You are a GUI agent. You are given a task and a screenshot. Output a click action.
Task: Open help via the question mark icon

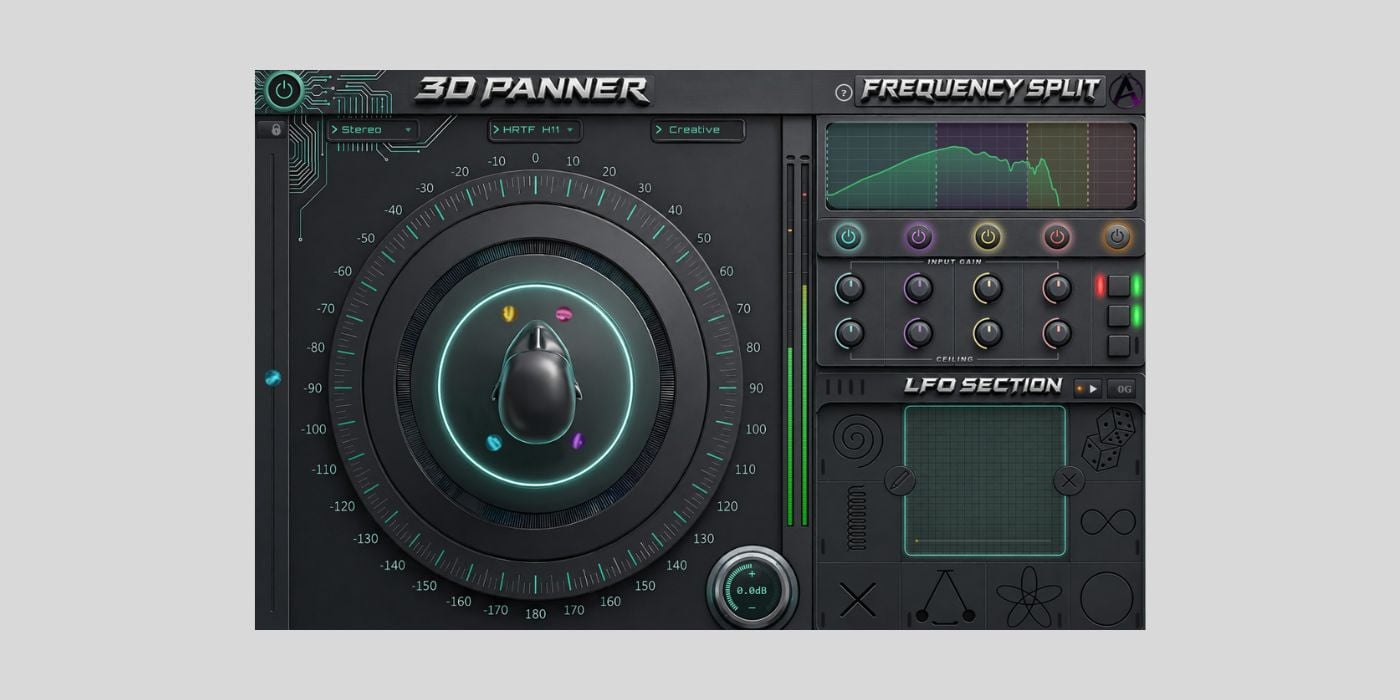(843, 93)
